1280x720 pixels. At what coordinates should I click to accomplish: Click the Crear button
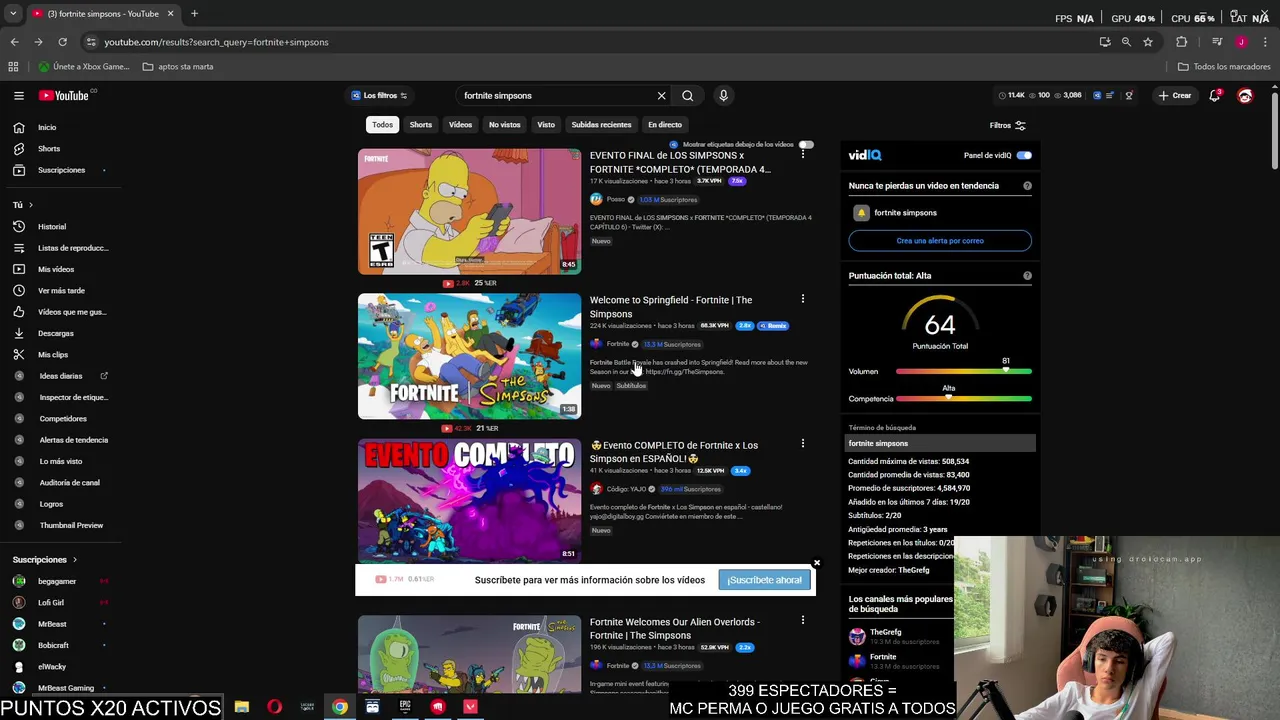tap(1174, 96)
